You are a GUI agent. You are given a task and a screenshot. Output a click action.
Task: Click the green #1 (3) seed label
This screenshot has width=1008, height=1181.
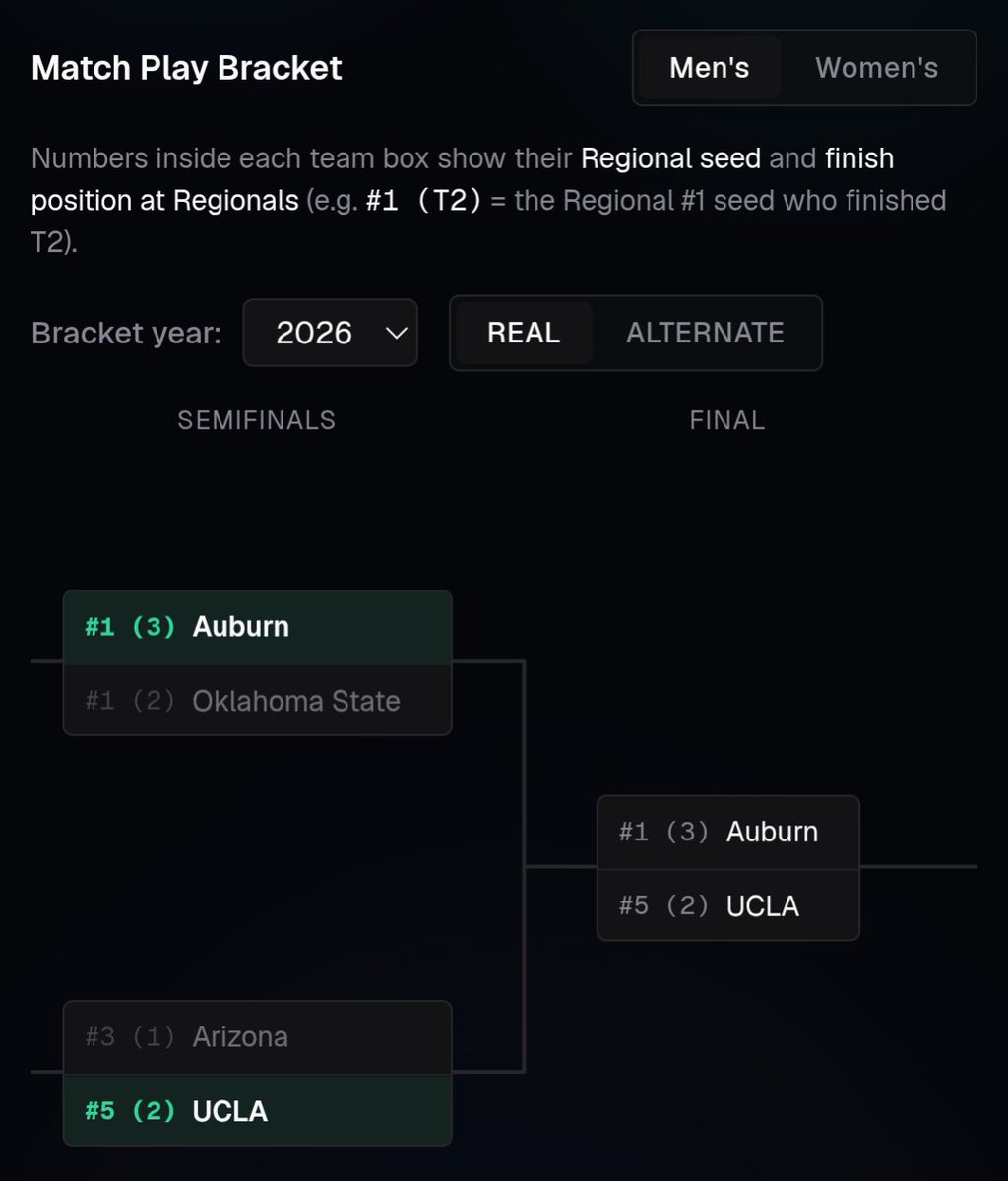[x=130, y=627]
